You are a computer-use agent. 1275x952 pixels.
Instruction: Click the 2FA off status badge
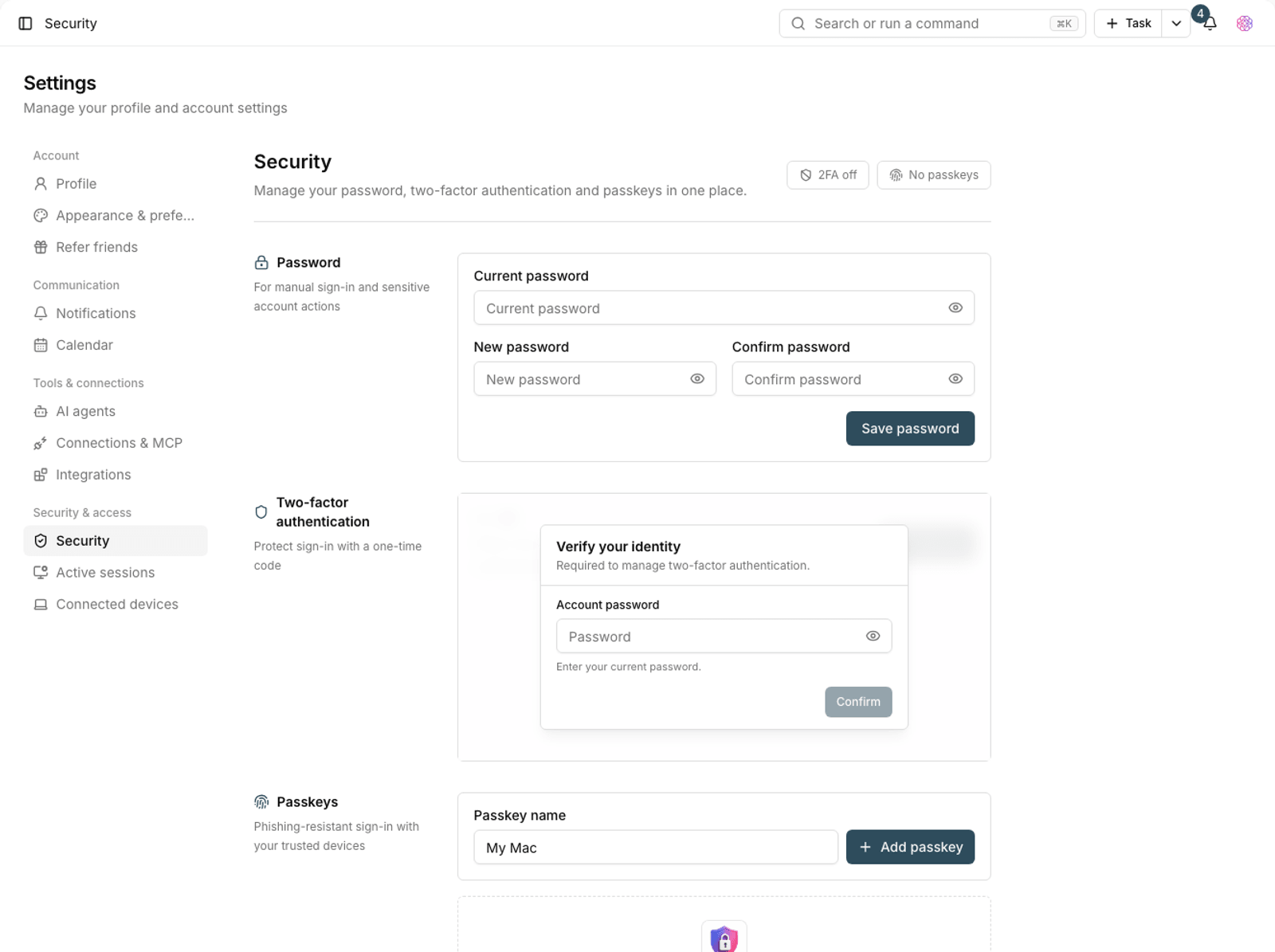pyautogui.click(x=828, y=175)
